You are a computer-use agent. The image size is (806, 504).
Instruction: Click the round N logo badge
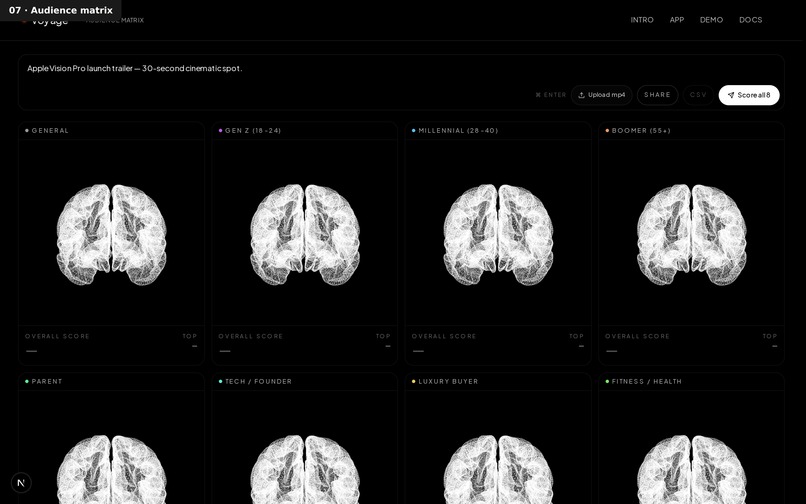21,483
